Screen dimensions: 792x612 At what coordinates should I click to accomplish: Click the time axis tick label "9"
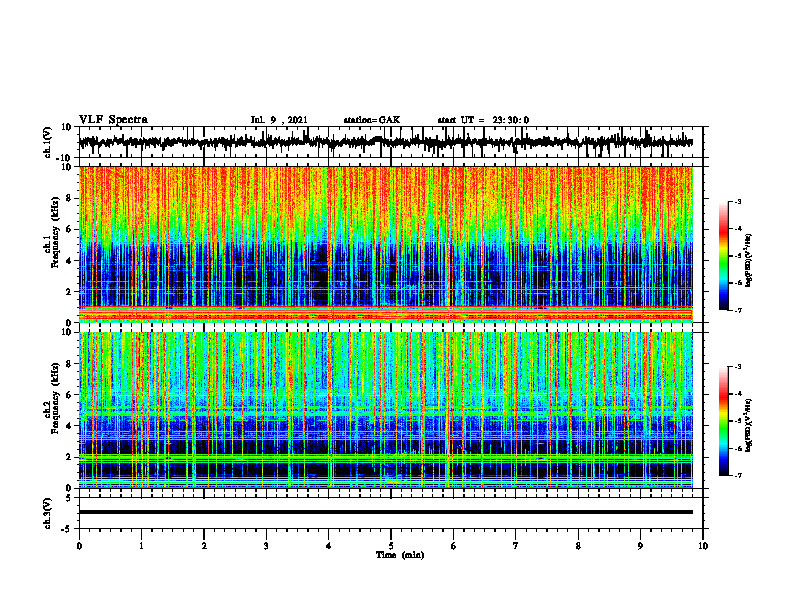tap(640, 546)
